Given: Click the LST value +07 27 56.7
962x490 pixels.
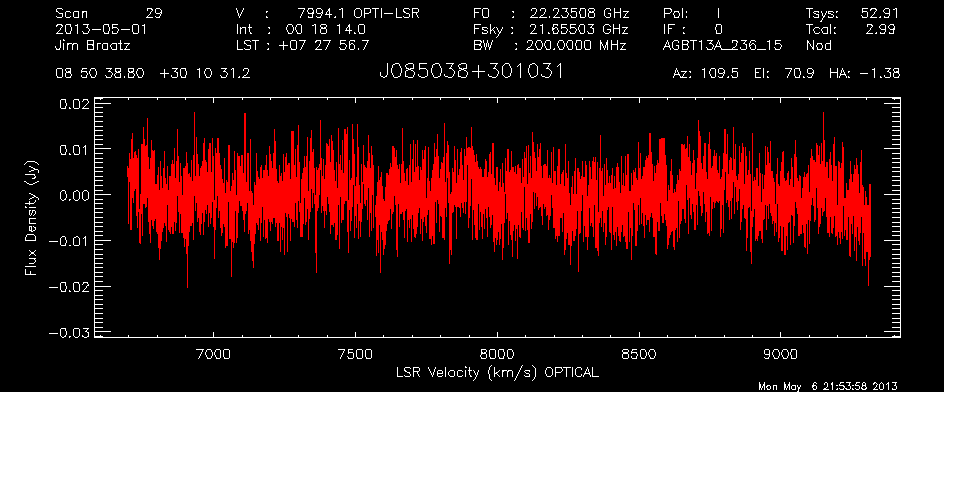Looking at the screenshot, I should click(x=323, y=45).
